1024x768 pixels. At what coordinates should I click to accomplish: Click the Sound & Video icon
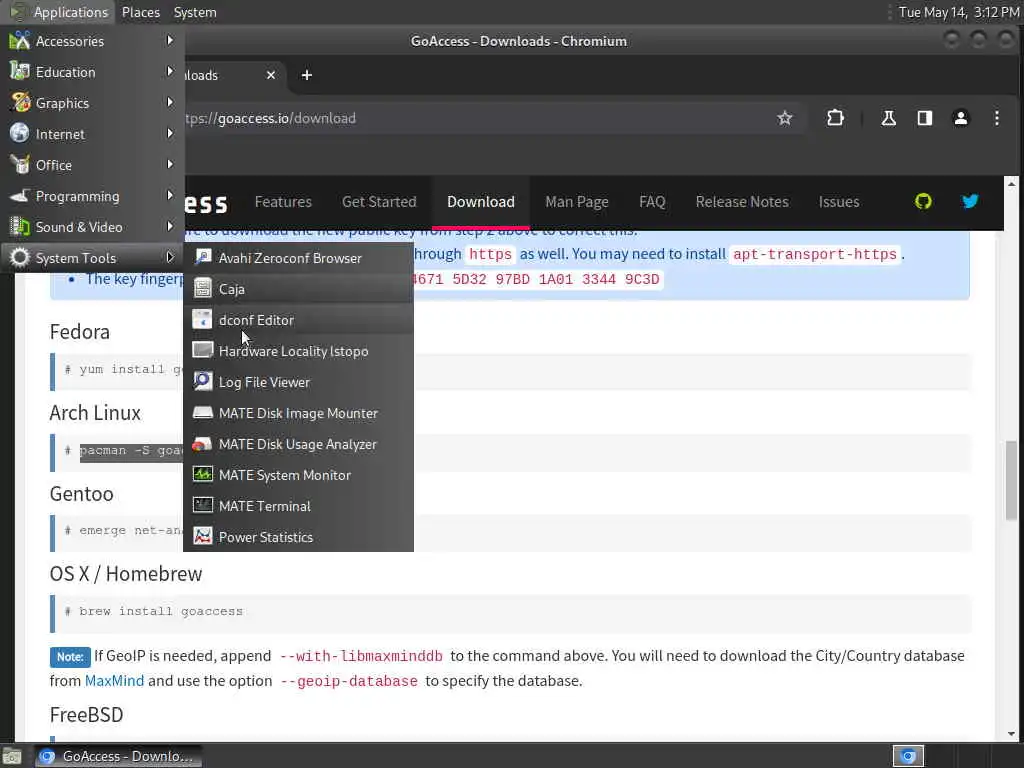(x=20, y=227)
